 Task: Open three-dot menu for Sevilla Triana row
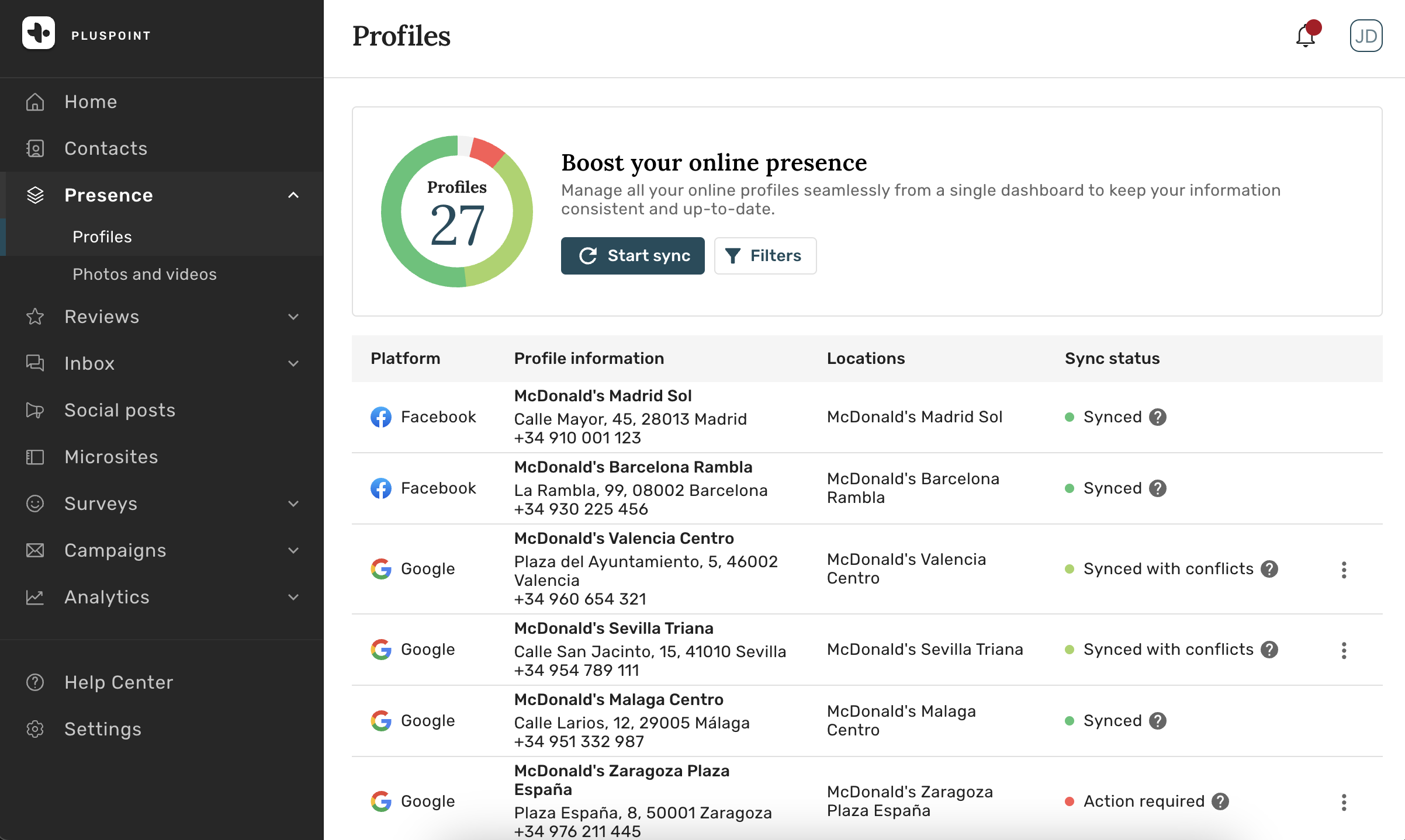1344,650
